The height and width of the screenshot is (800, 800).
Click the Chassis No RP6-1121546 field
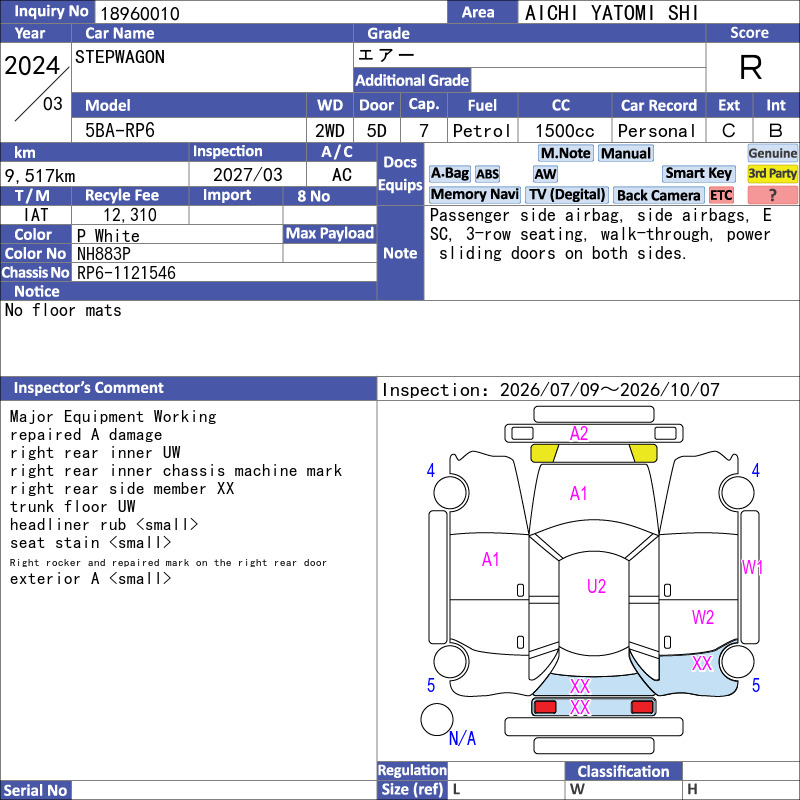point(224,272)
